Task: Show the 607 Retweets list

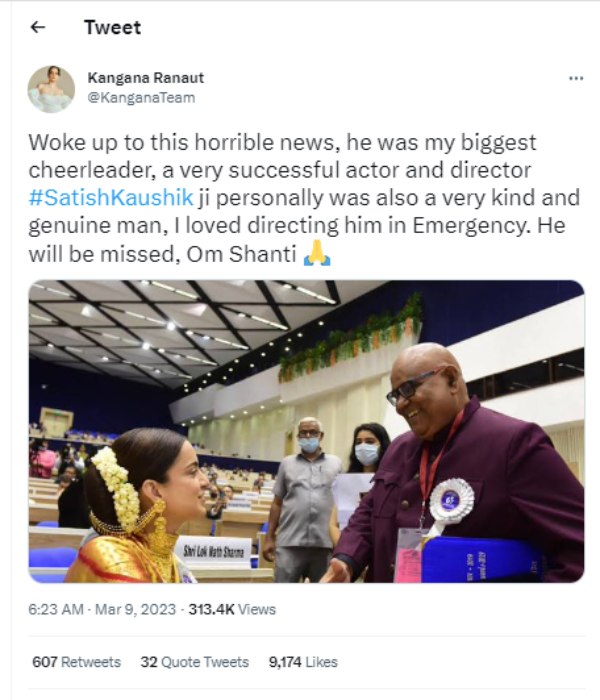Action: point(76,662)
